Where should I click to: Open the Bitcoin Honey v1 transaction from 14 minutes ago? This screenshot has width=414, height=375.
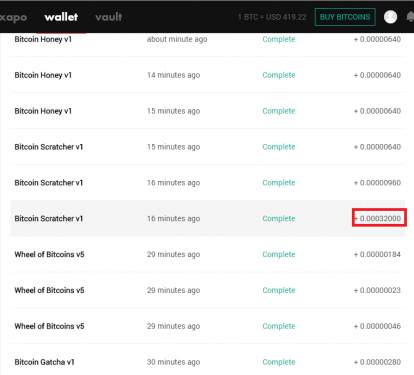point(208,75)
